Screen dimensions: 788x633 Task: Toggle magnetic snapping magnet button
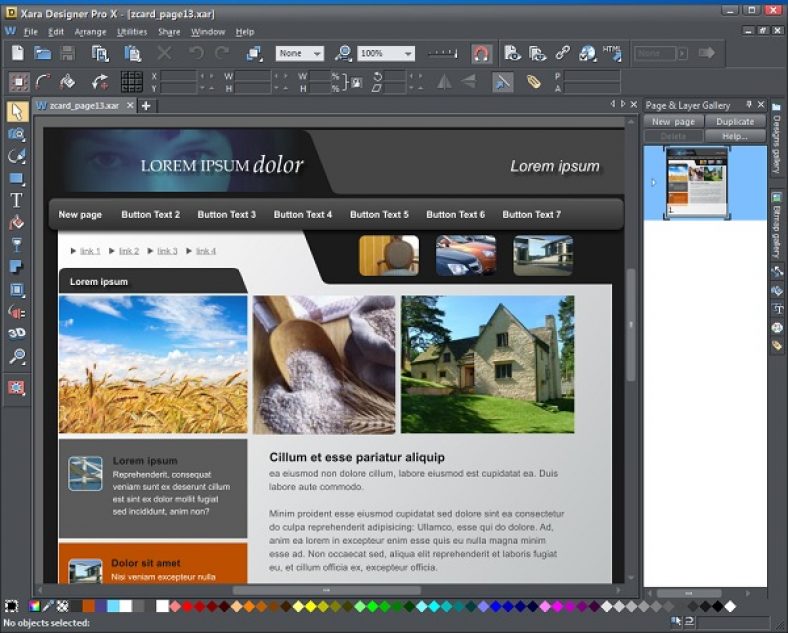coord(482,53)
